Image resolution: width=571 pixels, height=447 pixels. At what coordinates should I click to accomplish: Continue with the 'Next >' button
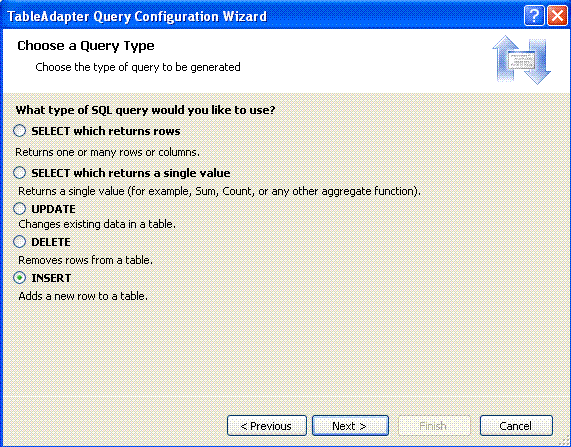point(350,426)
